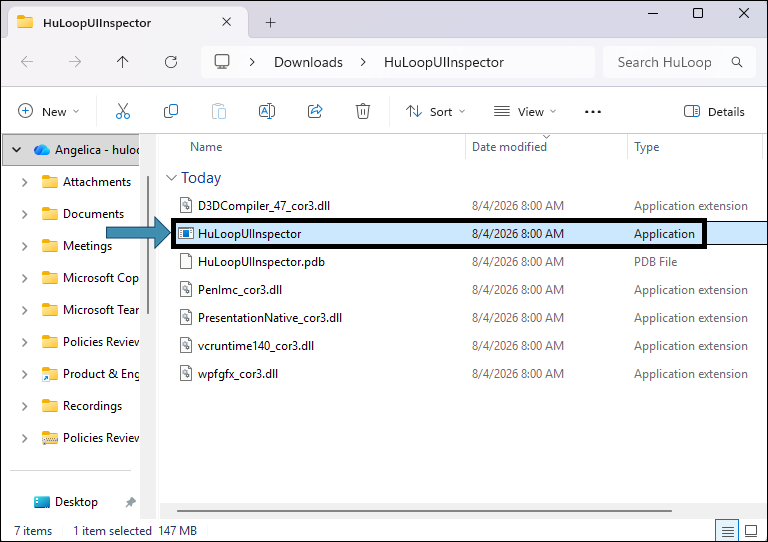
Task: Open the See more three-dots menu
Action: pyautogui.click(x=593, y=112)
